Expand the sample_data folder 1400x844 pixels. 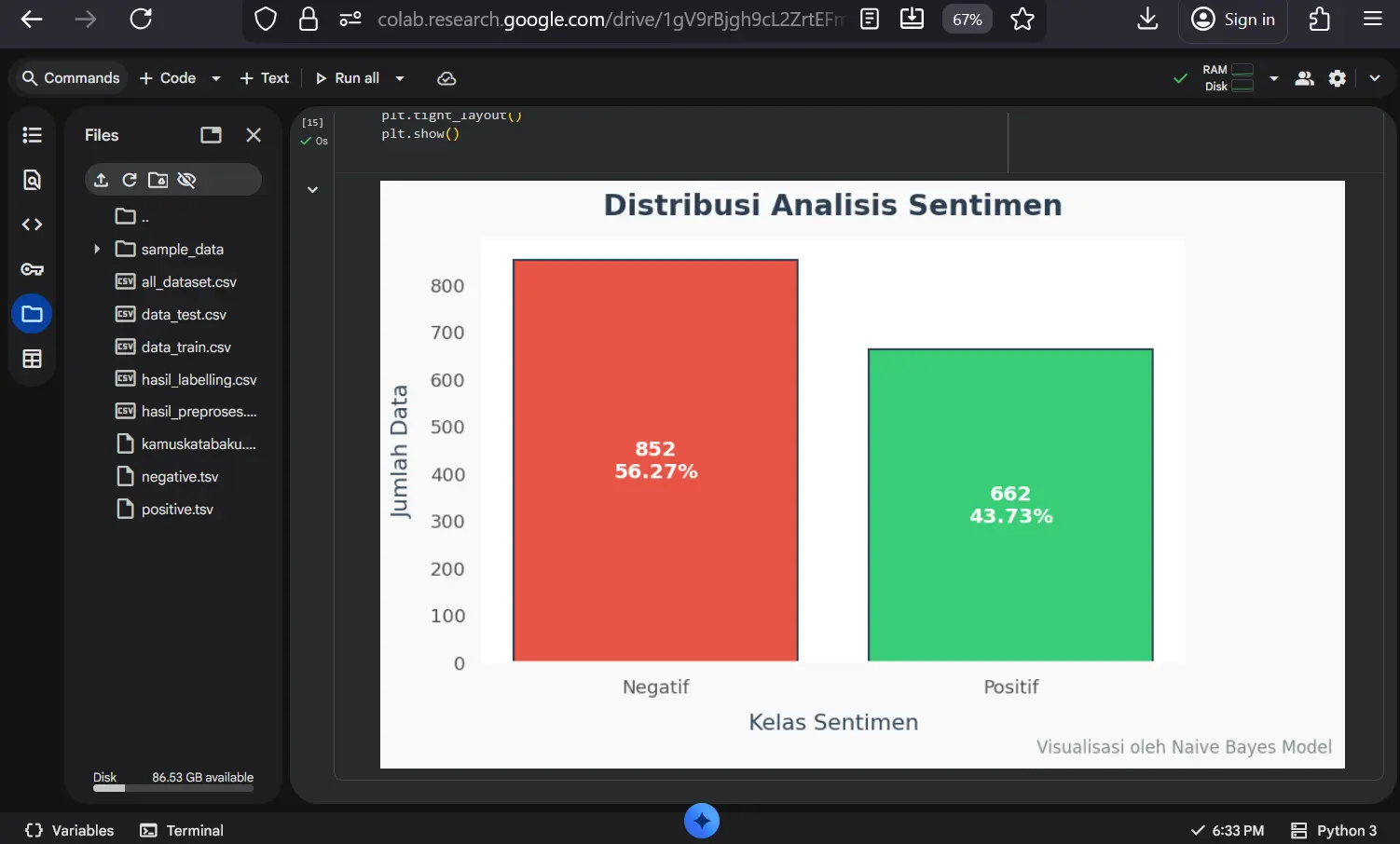pos(97,249)
